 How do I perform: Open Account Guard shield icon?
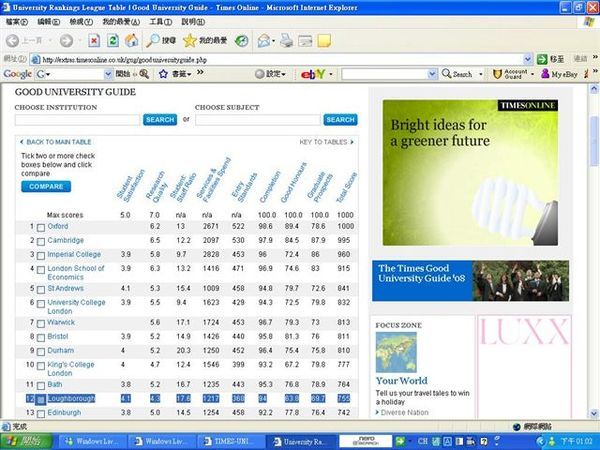(x=497, y=74)
